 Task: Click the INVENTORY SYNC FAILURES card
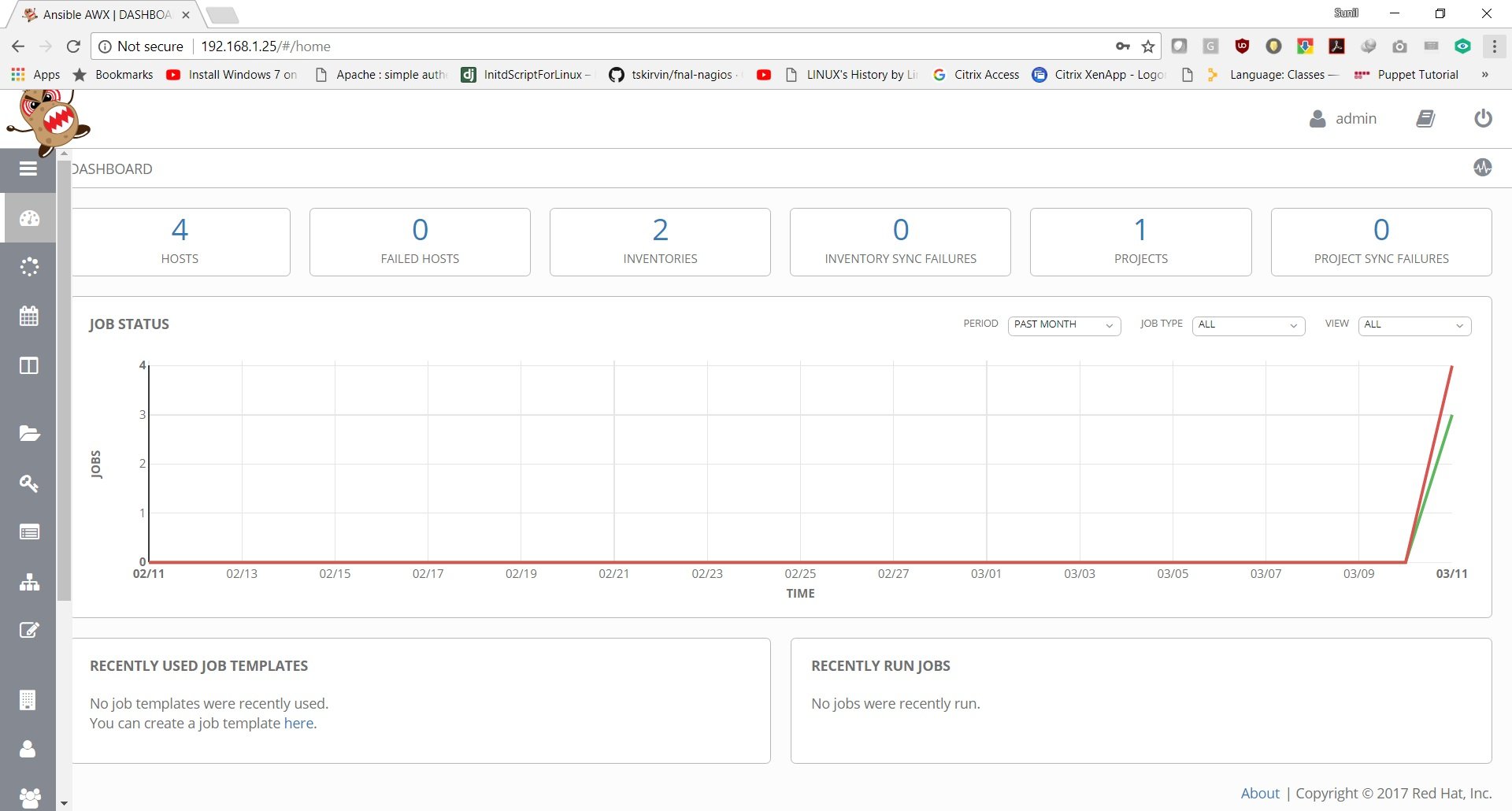click(900, 242)
